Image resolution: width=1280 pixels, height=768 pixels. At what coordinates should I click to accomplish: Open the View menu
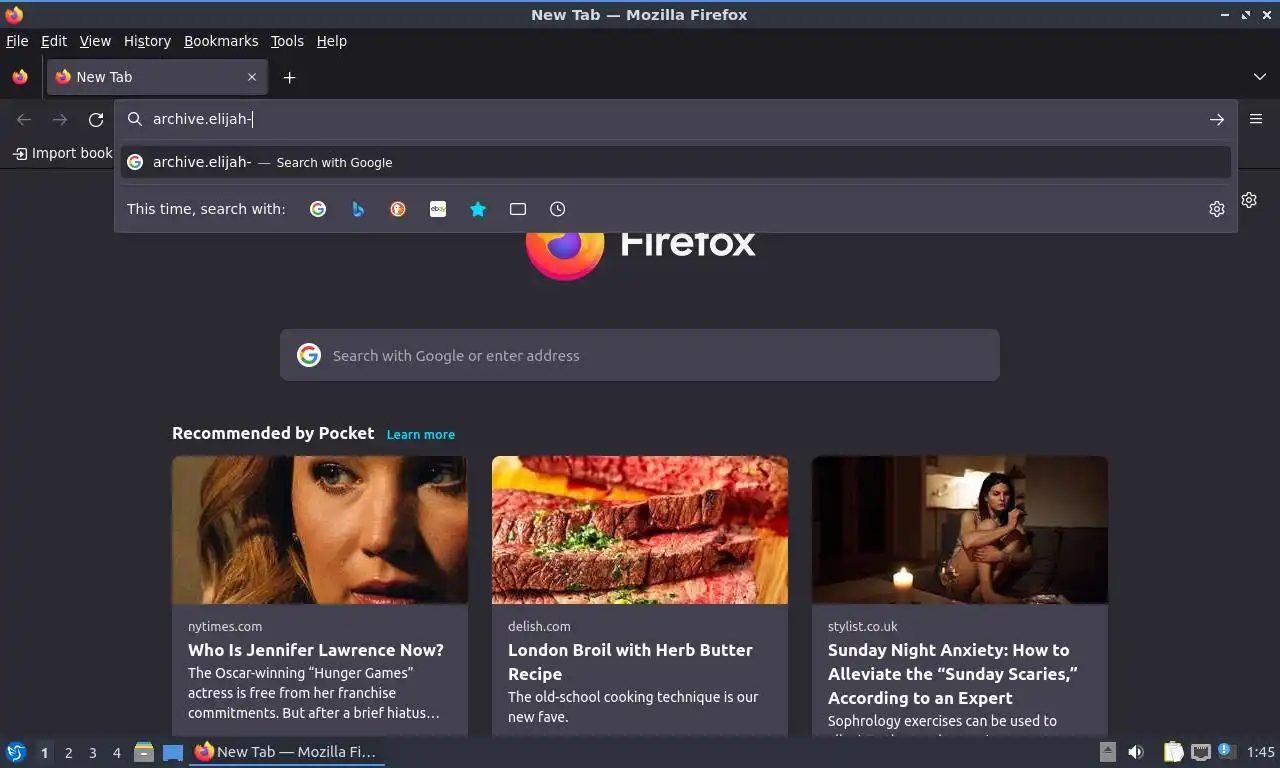(x=95, y=41)
